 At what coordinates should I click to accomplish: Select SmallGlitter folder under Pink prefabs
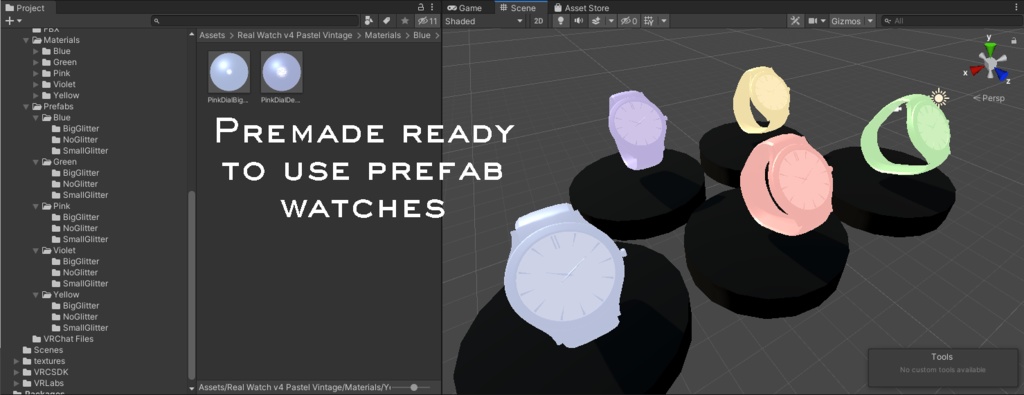80,239
